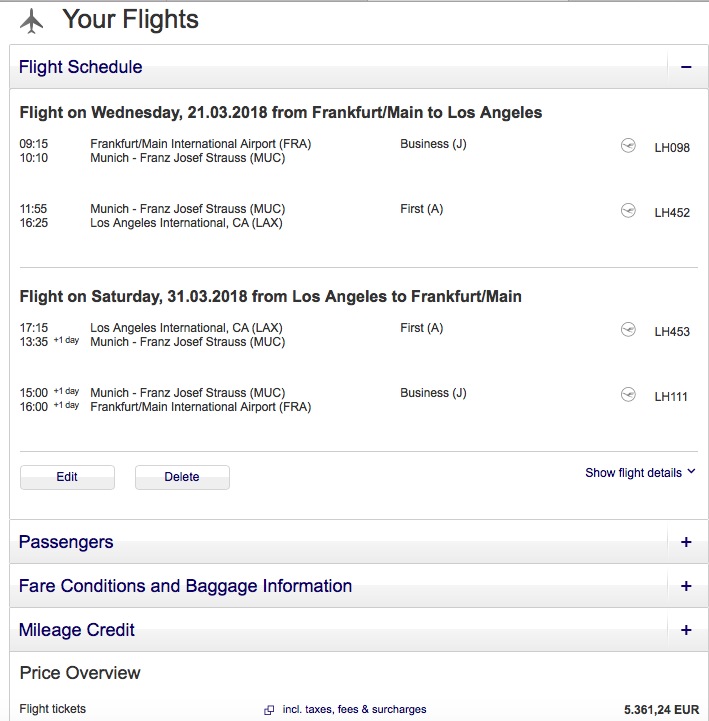Screen dimensions: 709x721
Task: Click the 5.361,24 EUR price total
Action: point(661,710)
